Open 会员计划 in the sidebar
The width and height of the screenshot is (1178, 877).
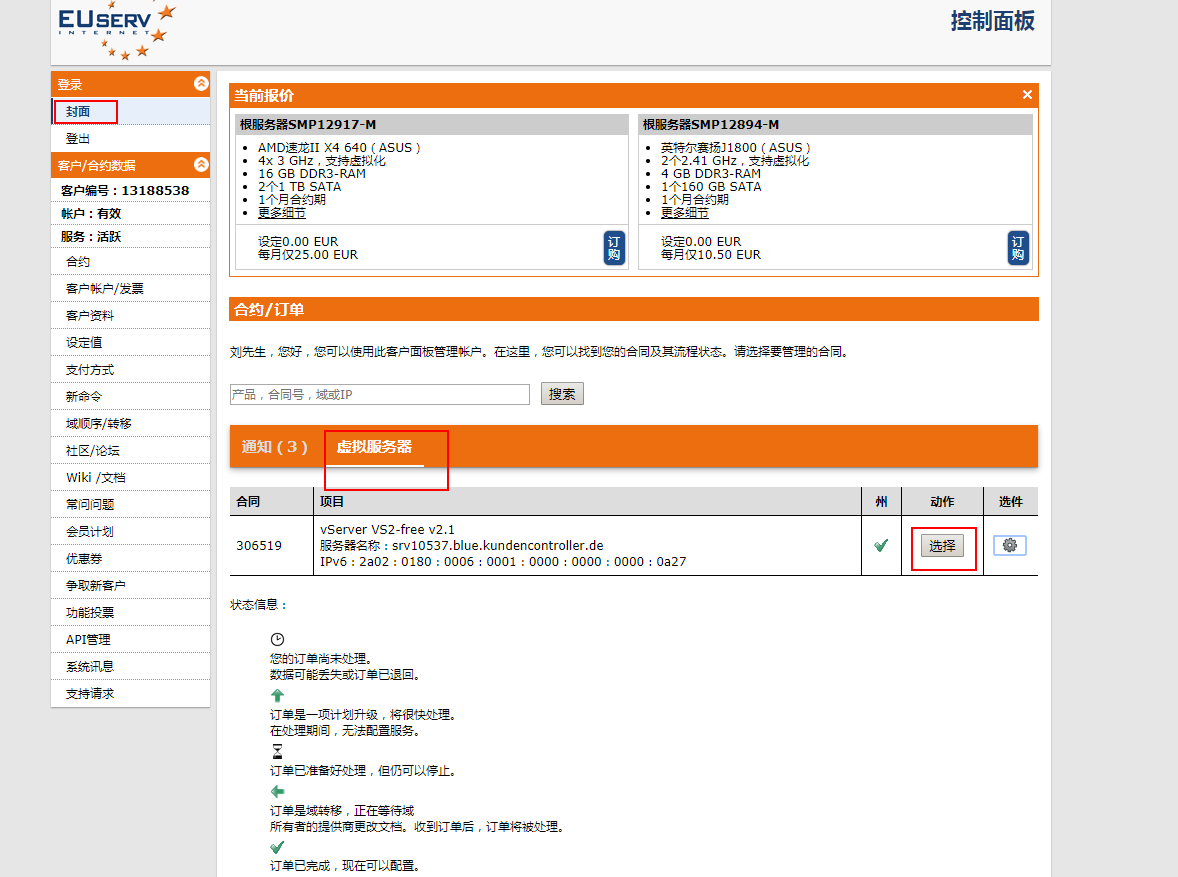[x=89, y=531]
